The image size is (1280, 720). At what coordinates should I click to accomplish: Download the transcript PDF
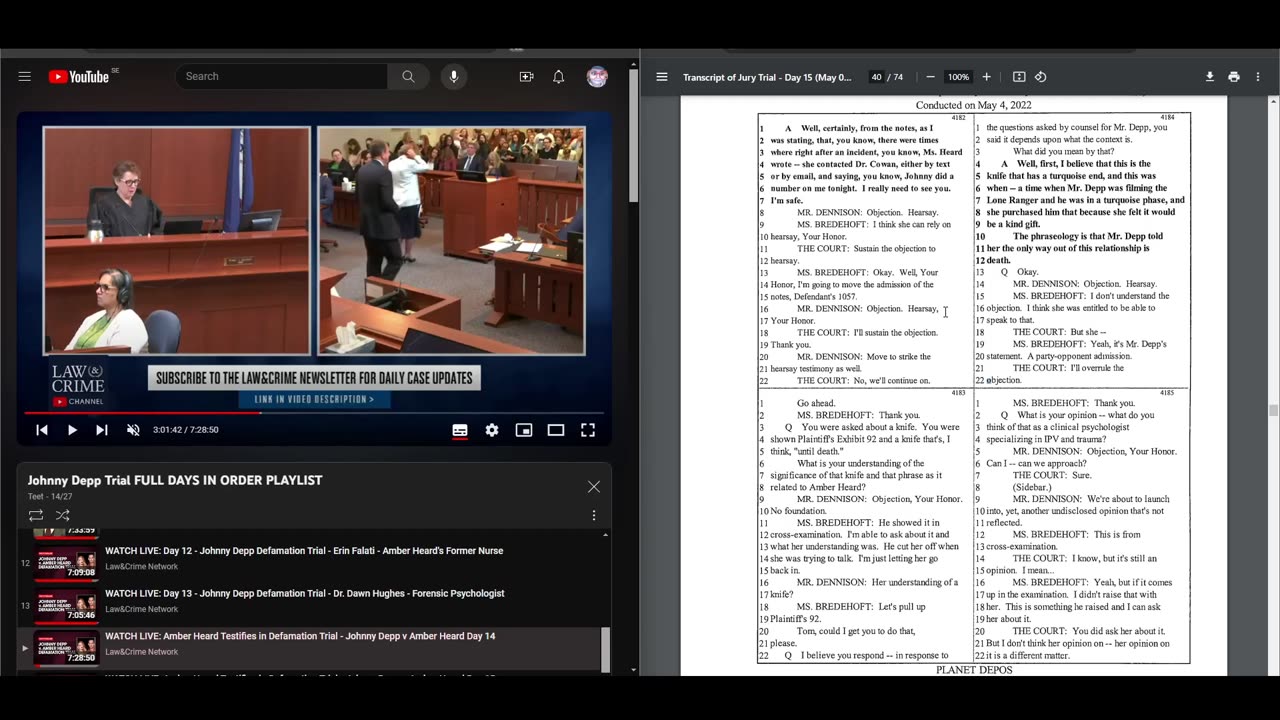point(1210,77)
